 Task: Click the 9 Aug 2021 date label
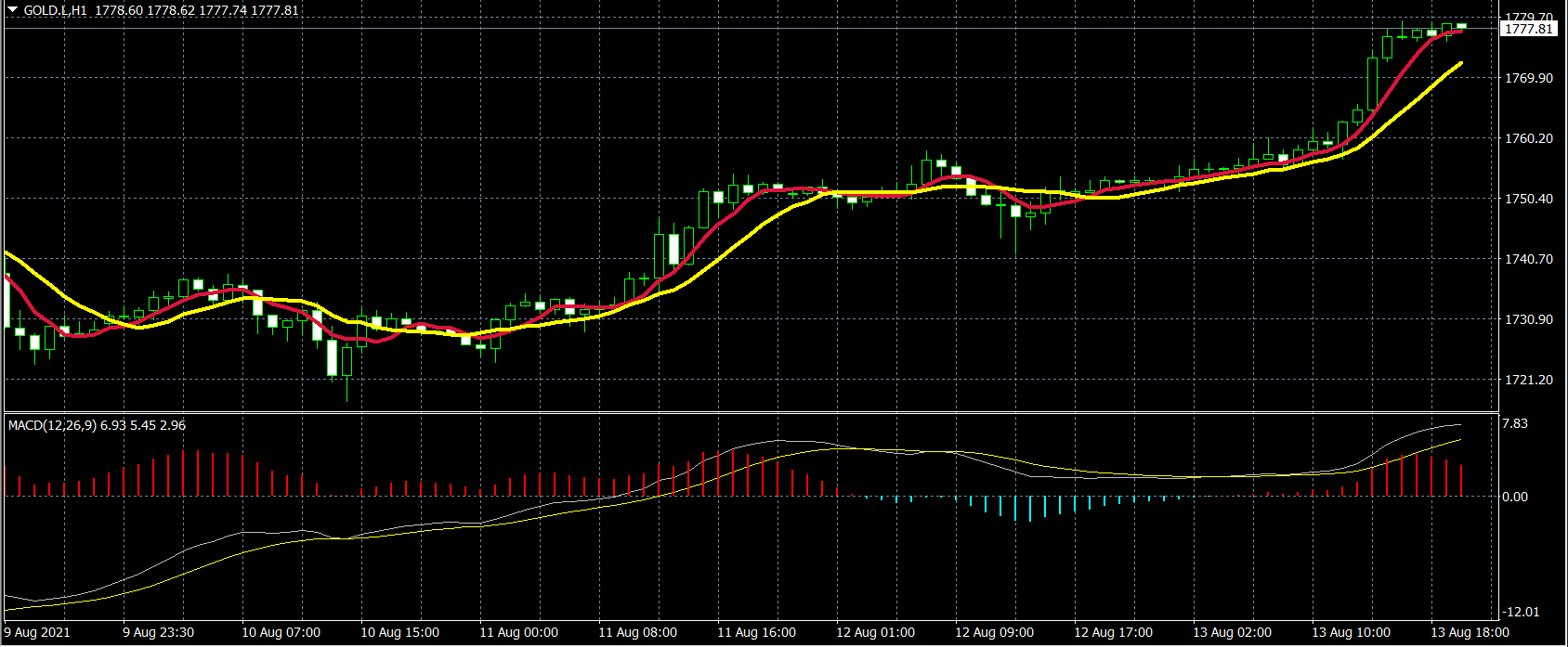click(x=36, y=632)
